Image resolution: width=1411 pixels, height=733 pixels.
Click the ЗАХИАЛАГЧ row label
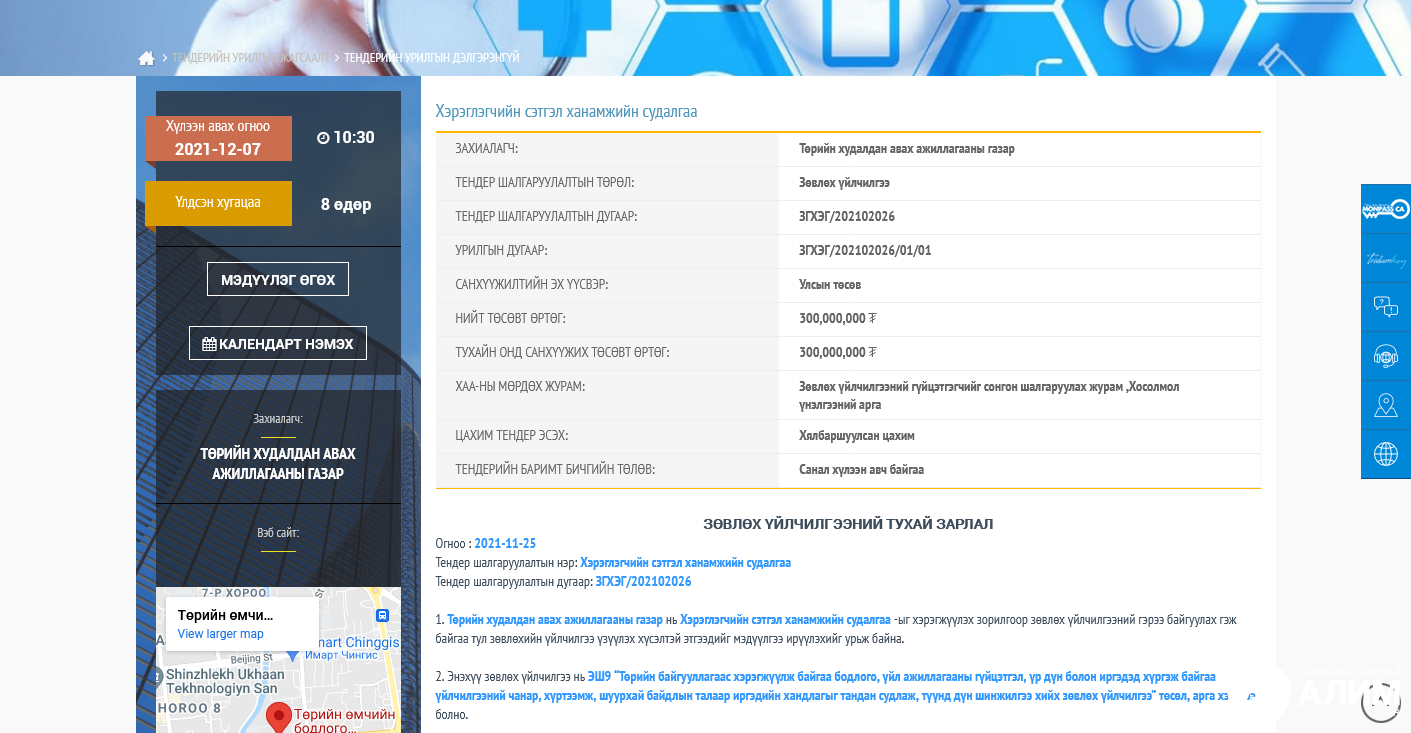point(487,149)
